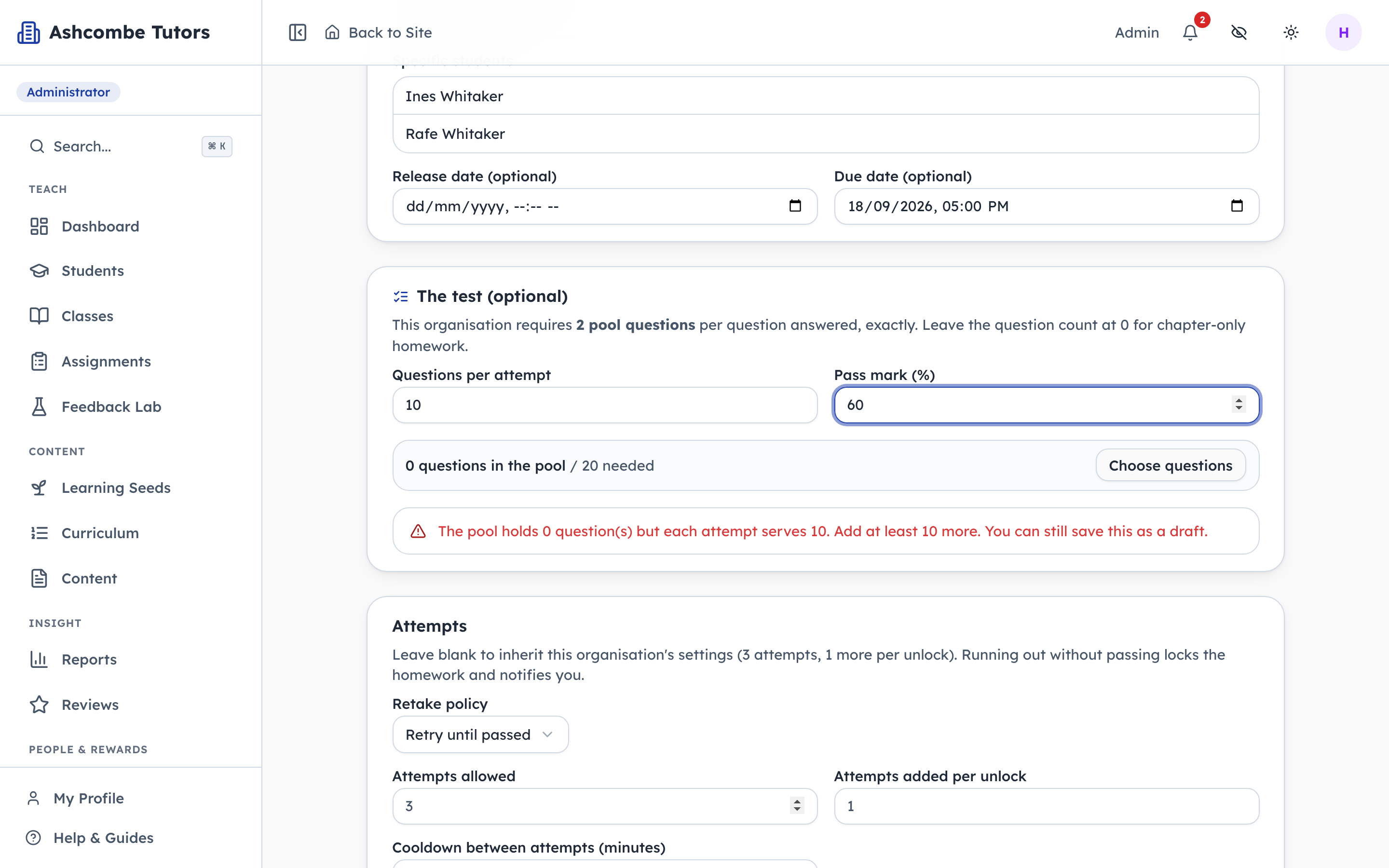Select student Rafe Whitaker
1389x868 pixels.
[825, 134]
